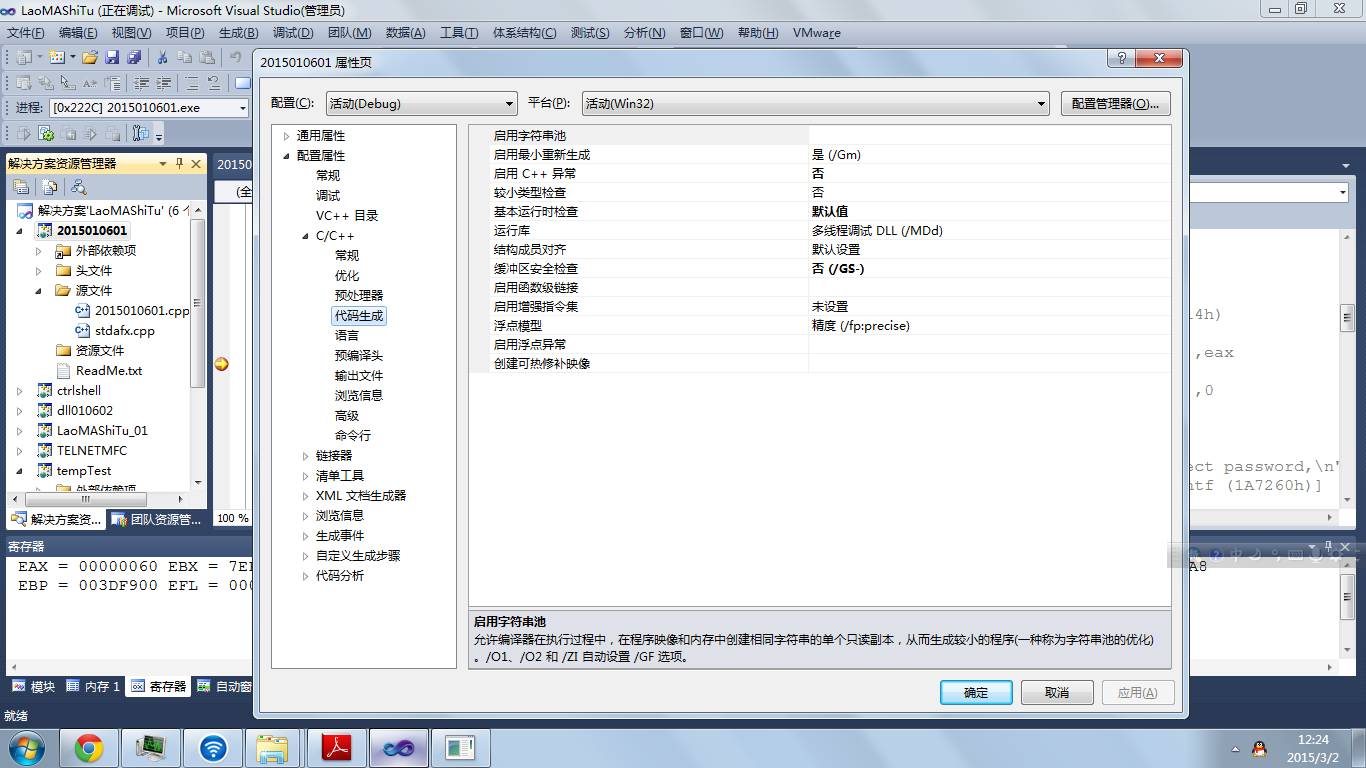Open Google Chrome from the taskbar
This screenshot has height=768, width=1366.
pyautogui.click(x=89, y=747)
